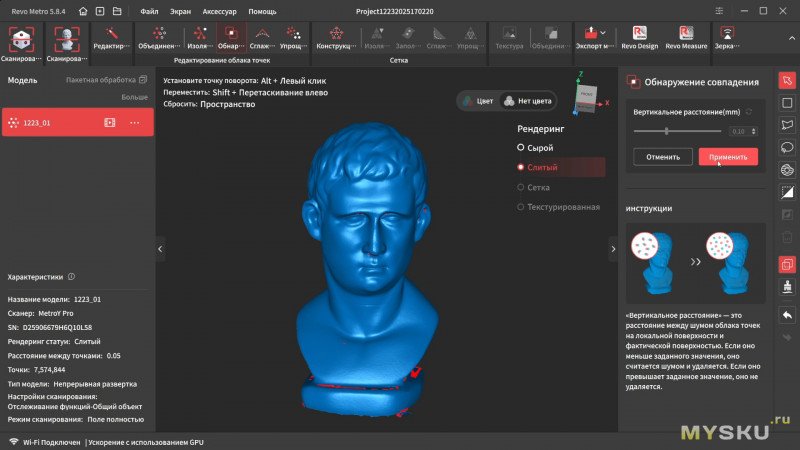Click the vertical distance slider handle
Screen dimensions: 800x450
click(x=665, y=131)
